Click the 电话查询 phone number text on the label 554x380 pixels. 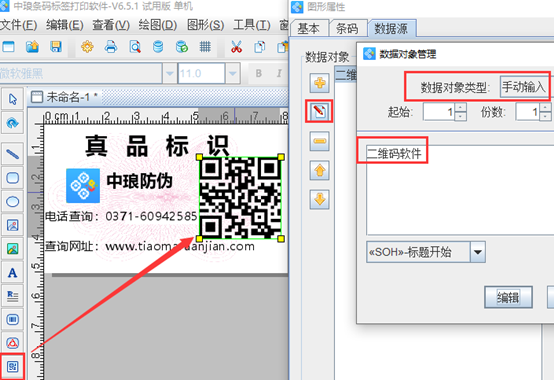pos(121,216)
